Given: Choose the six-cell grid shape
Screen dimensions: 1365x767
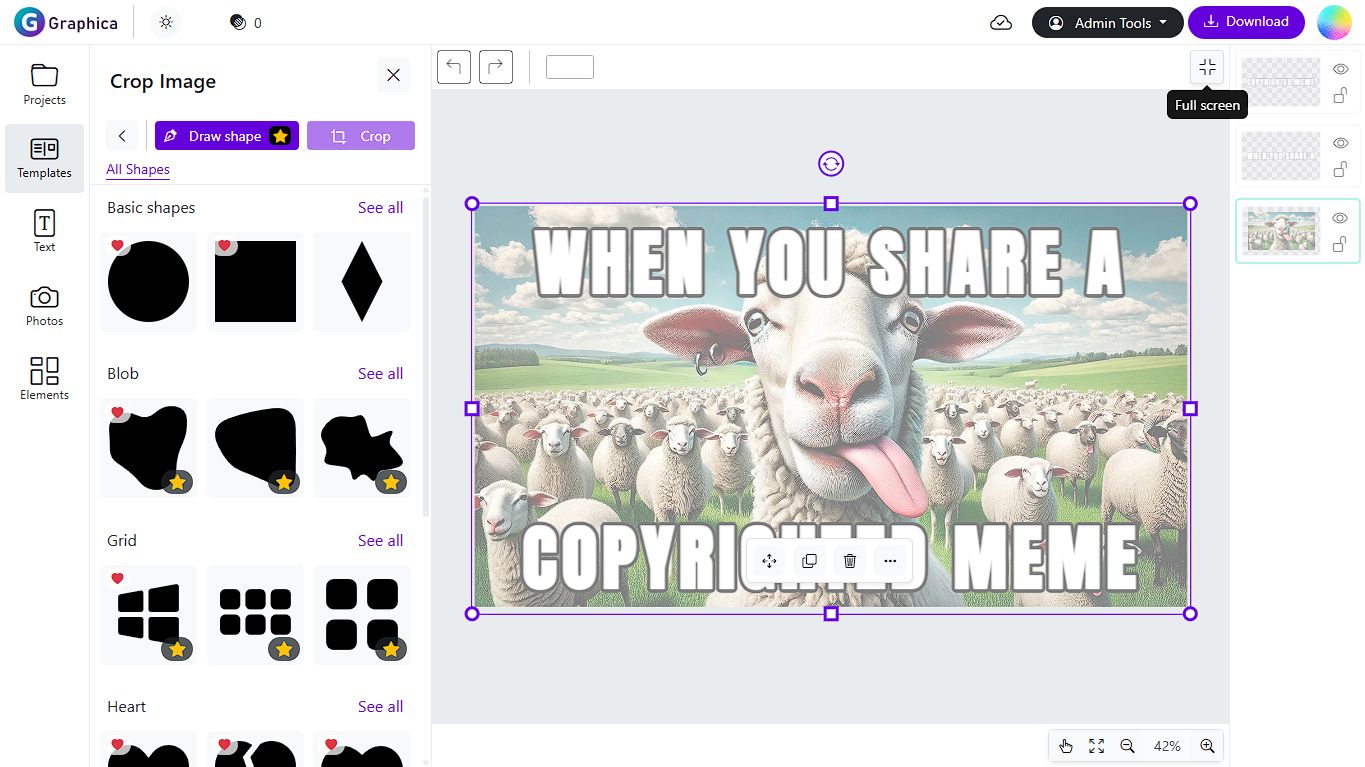Looking at the screenshot, I should tap(256, 614).
